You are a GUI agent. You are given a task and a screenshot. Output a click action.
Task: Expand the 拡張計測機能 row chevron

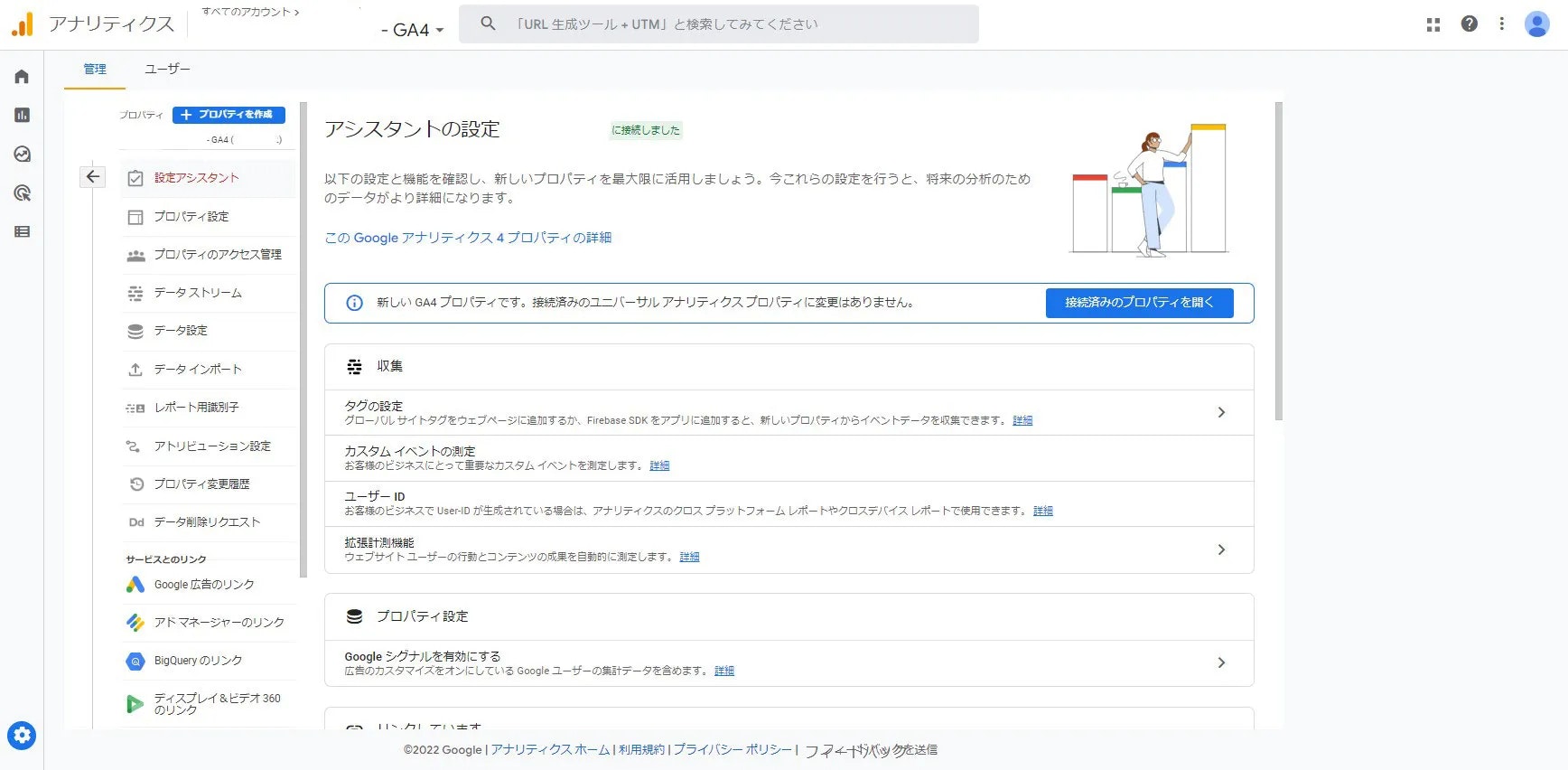[x=1221, y=549]
